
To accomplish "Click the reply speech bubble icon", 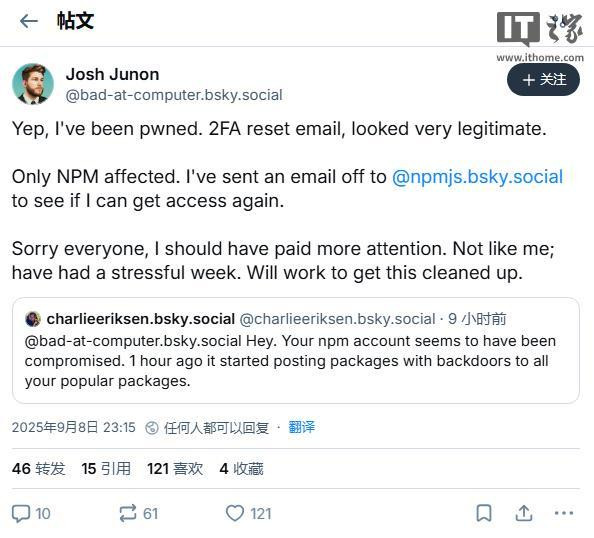I will coord(20,514).
